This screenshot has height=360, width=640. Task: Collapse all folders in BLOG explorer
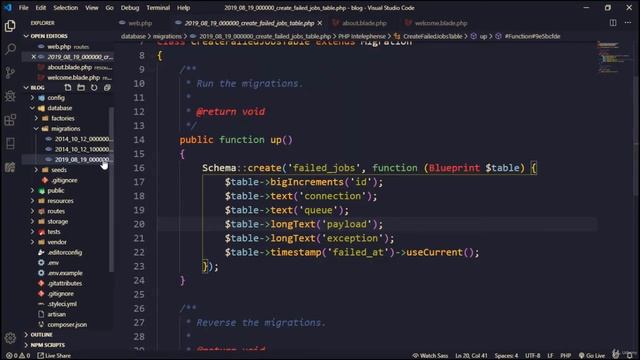[x=107, y=87]
